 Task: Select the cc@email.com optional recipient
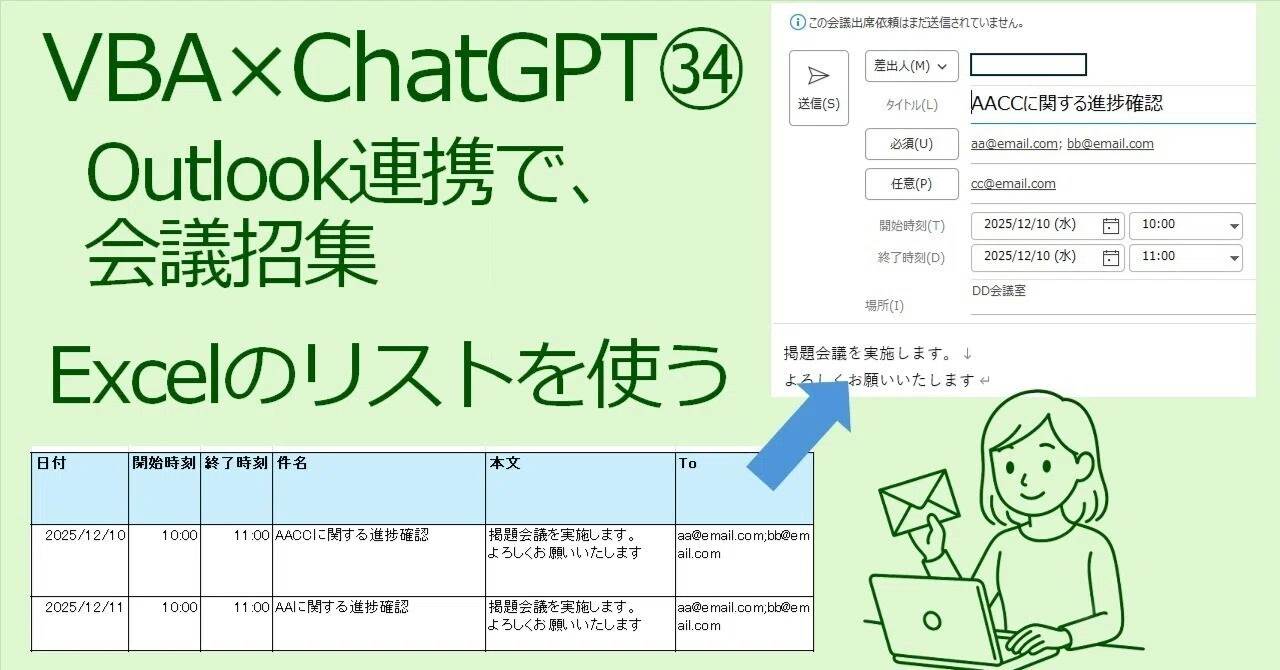tap(1013, 184)
